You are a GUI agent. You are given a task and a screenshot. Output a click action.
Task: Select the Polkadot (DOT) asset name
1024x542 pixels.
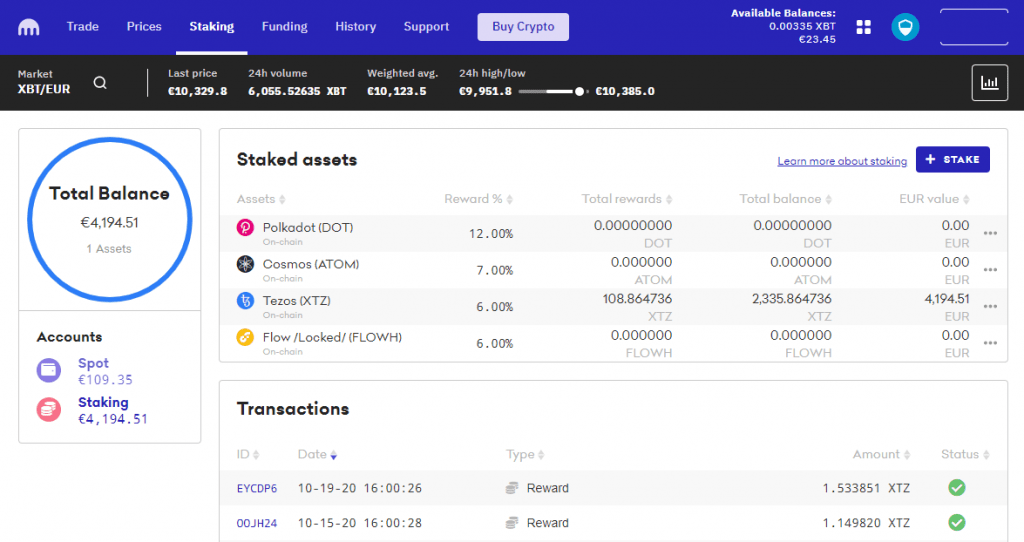click(308, 227)
